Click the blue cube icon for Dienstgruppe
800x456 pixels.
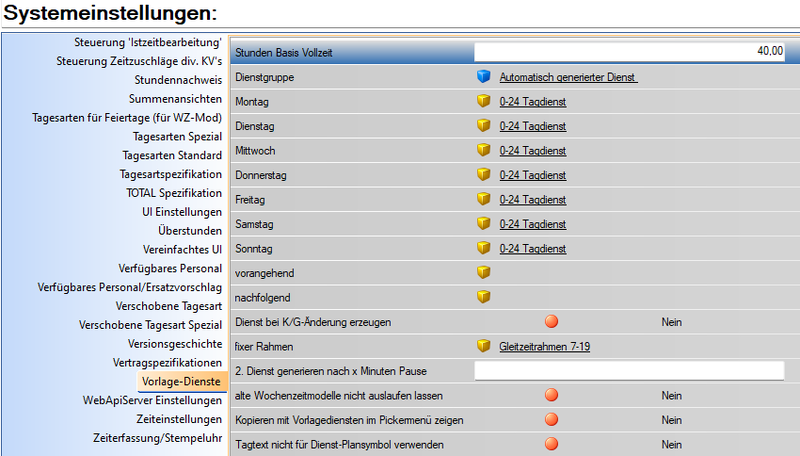point(483,77)
